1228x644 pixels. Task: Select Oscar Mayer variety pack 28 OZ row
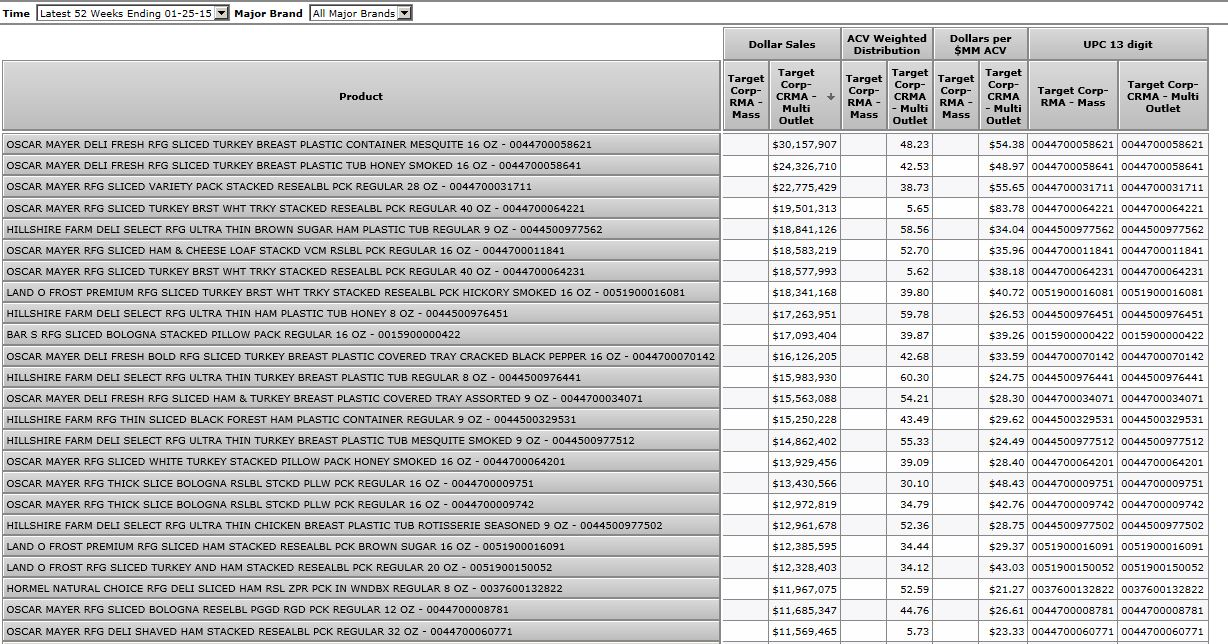(x=361, y=187)
